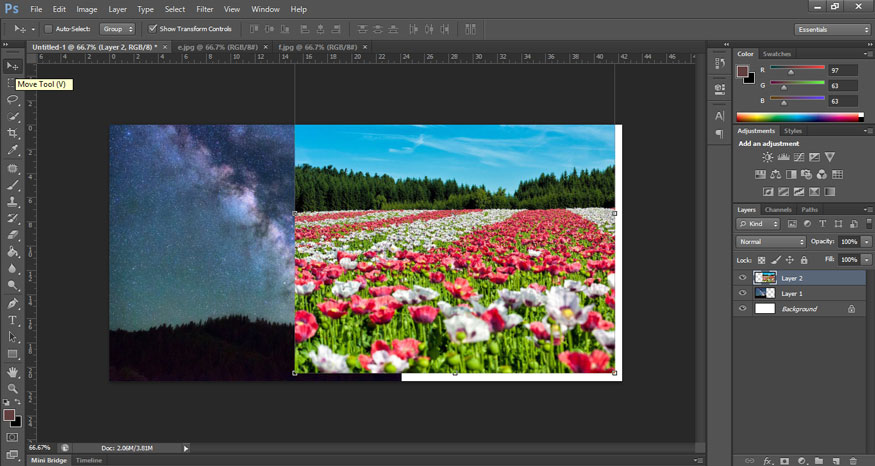Open the Filter menu

pos(204,9)
